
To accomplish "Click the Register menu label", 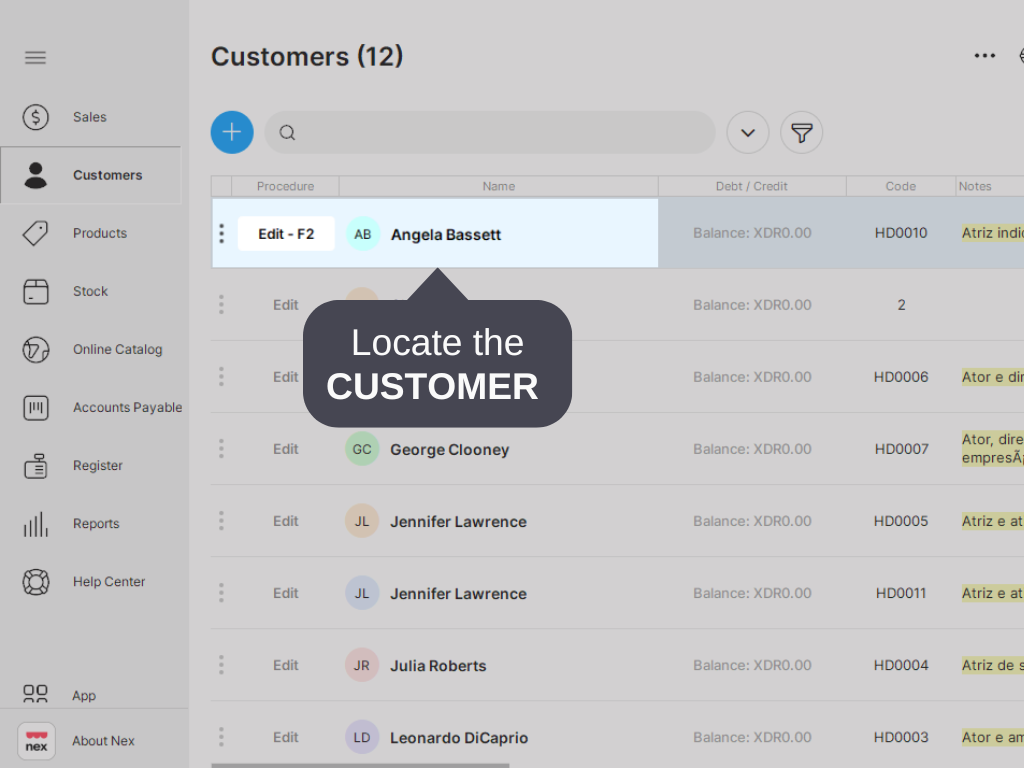I will (97, 466).
